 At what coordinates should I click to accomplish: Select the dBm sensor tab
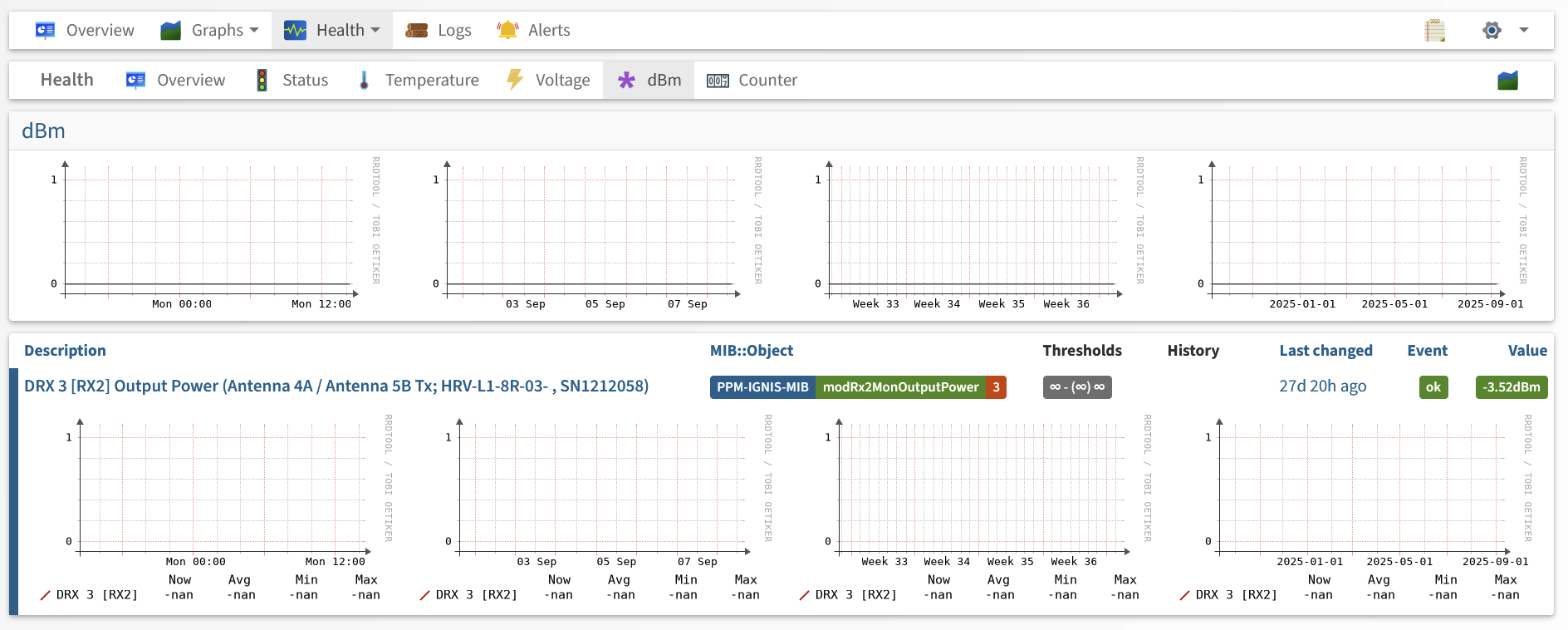649,81
